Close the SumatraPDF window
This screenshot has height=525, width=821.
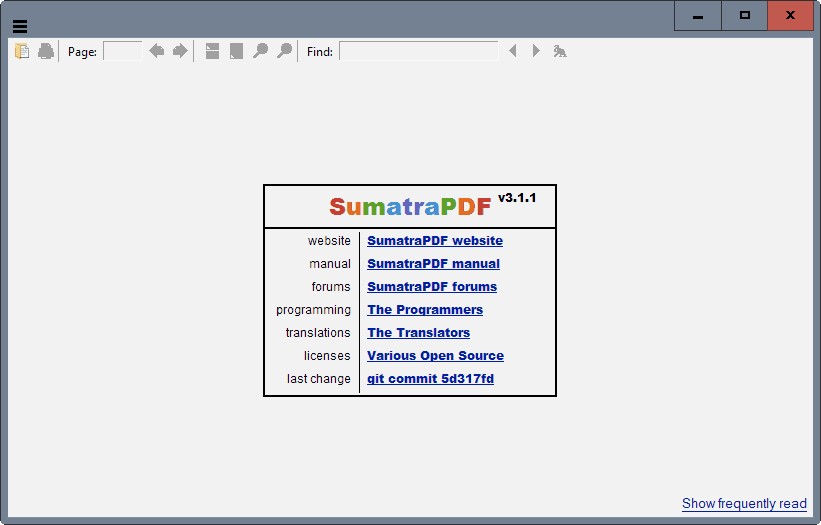(x=791, y=16)
